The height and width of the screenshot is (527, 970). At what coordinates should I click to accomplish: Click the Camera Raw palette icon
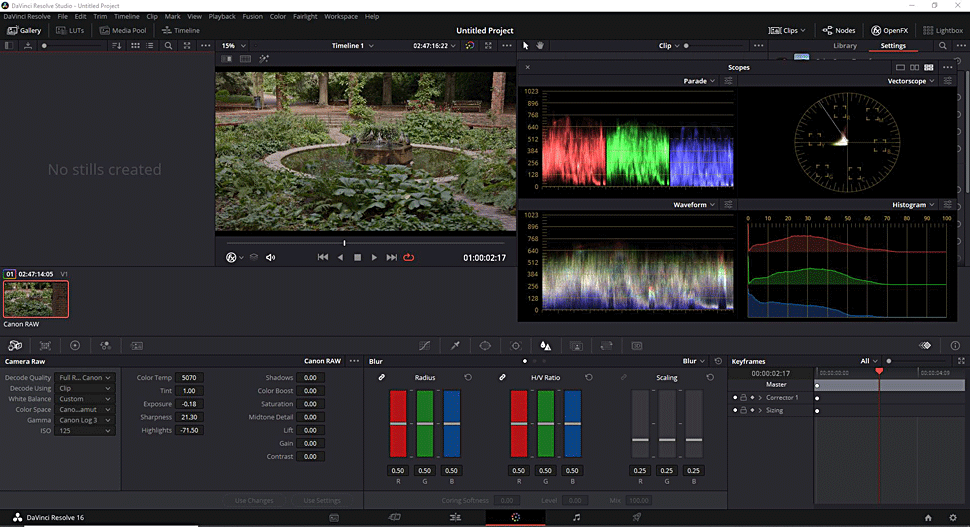pyautogui.click(x=15, y=346)
